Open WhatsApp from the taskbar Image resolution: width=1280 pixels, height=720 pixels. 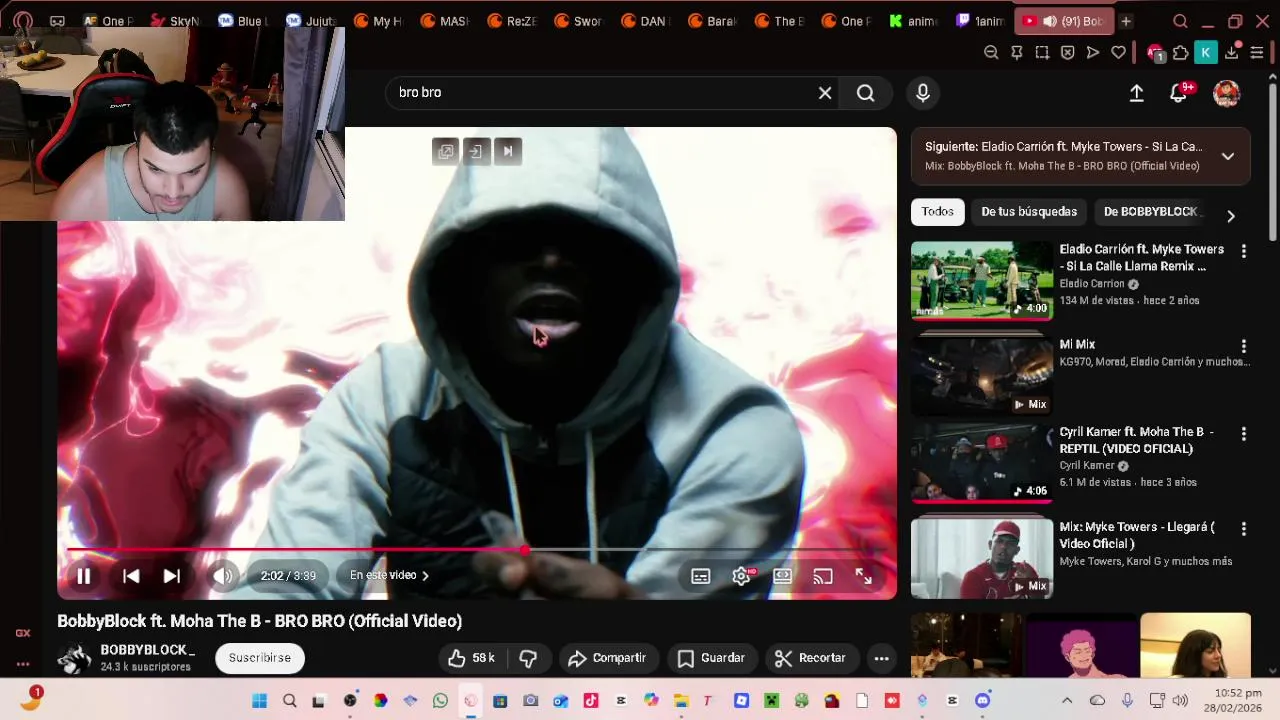440,701
